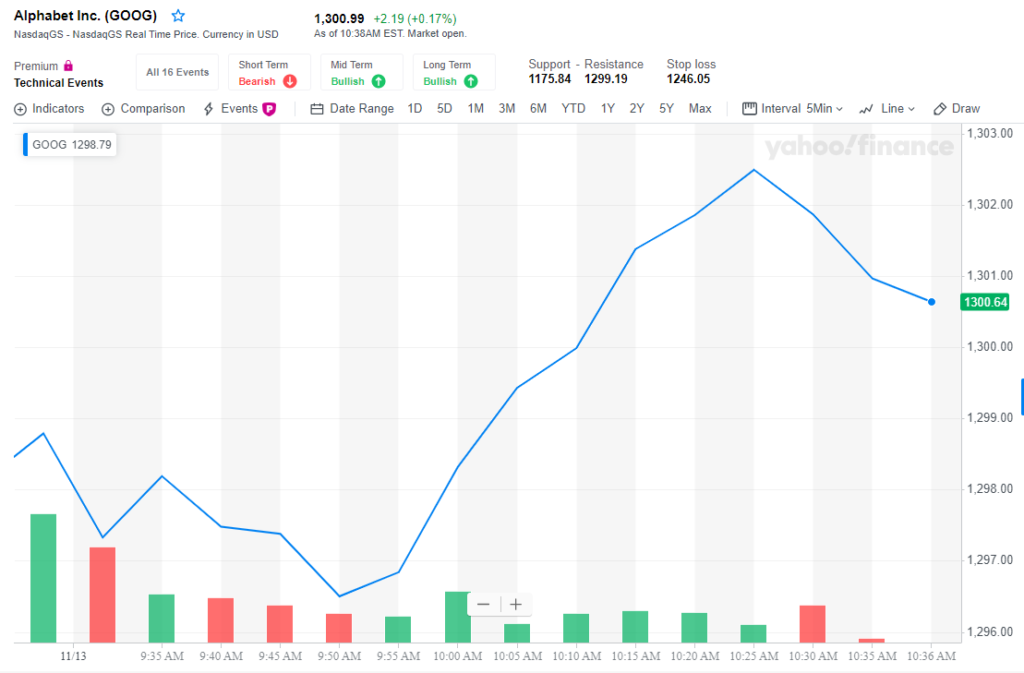Click the latest price dot on line
1024x673 pixels.
click(931, 302)
